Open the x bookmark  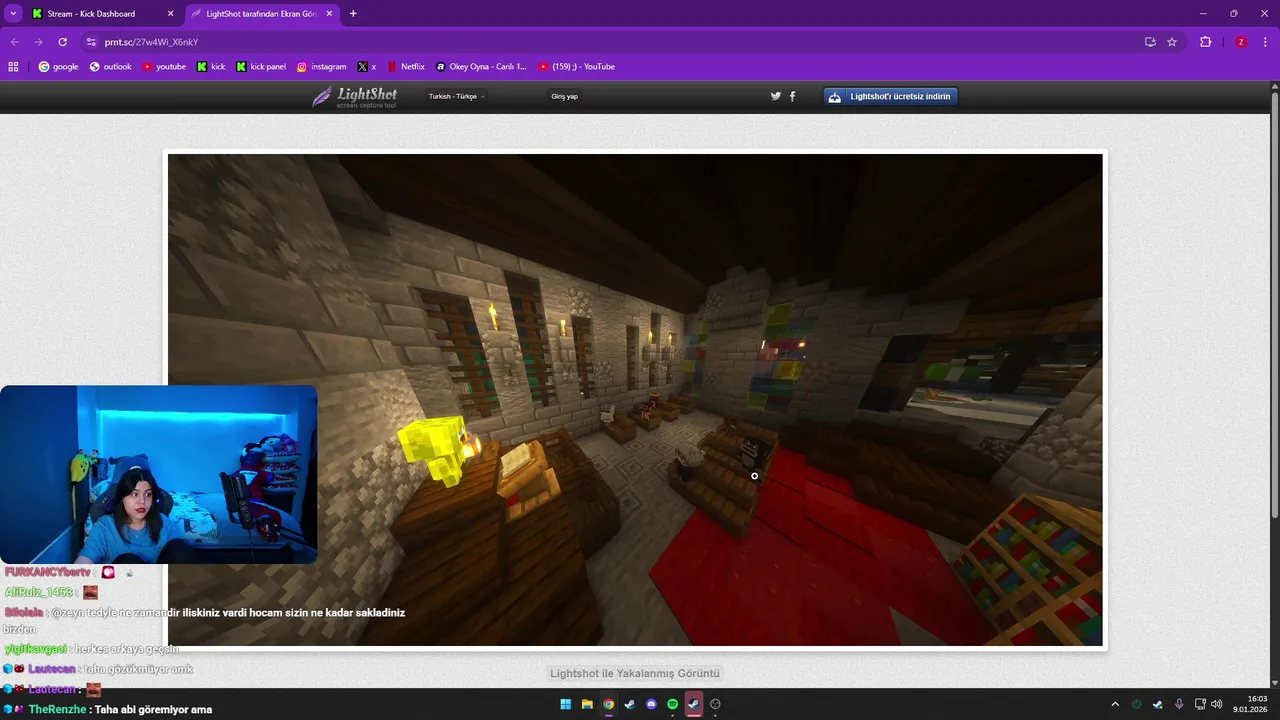coord(367,67)
